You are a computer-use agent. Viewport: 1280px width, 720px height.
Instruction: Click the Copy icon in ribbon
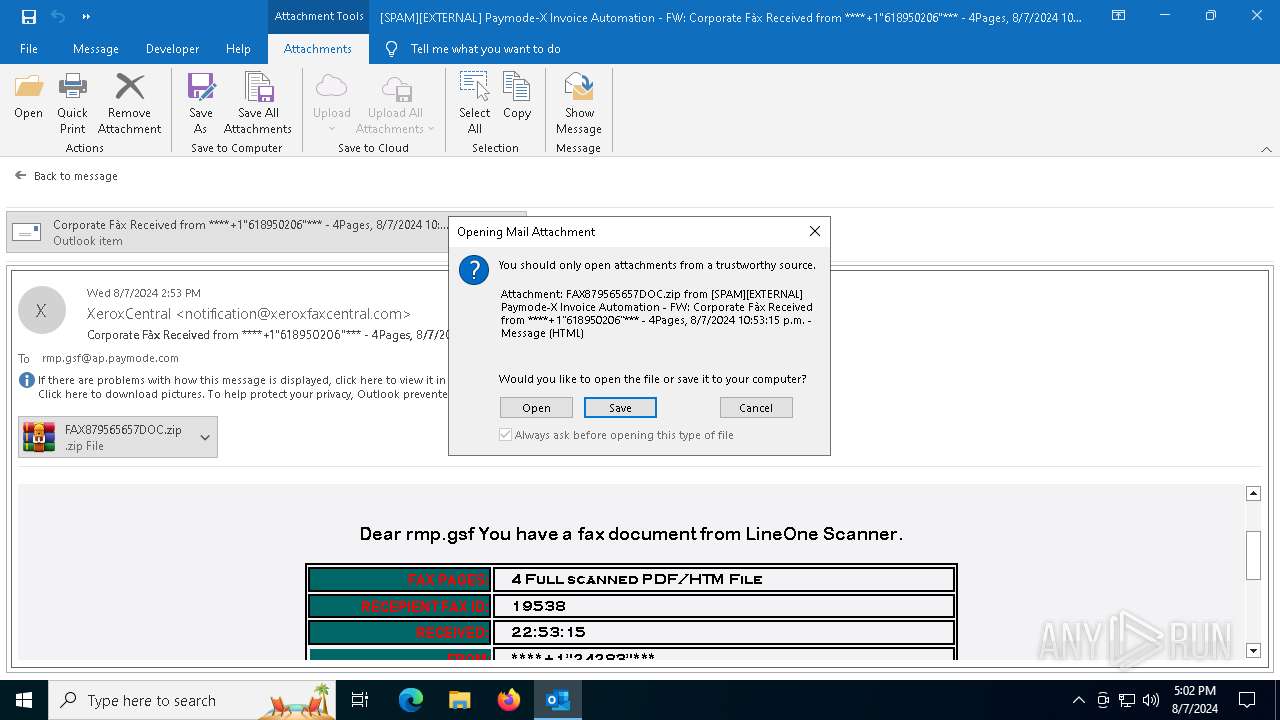click(517, 88)
